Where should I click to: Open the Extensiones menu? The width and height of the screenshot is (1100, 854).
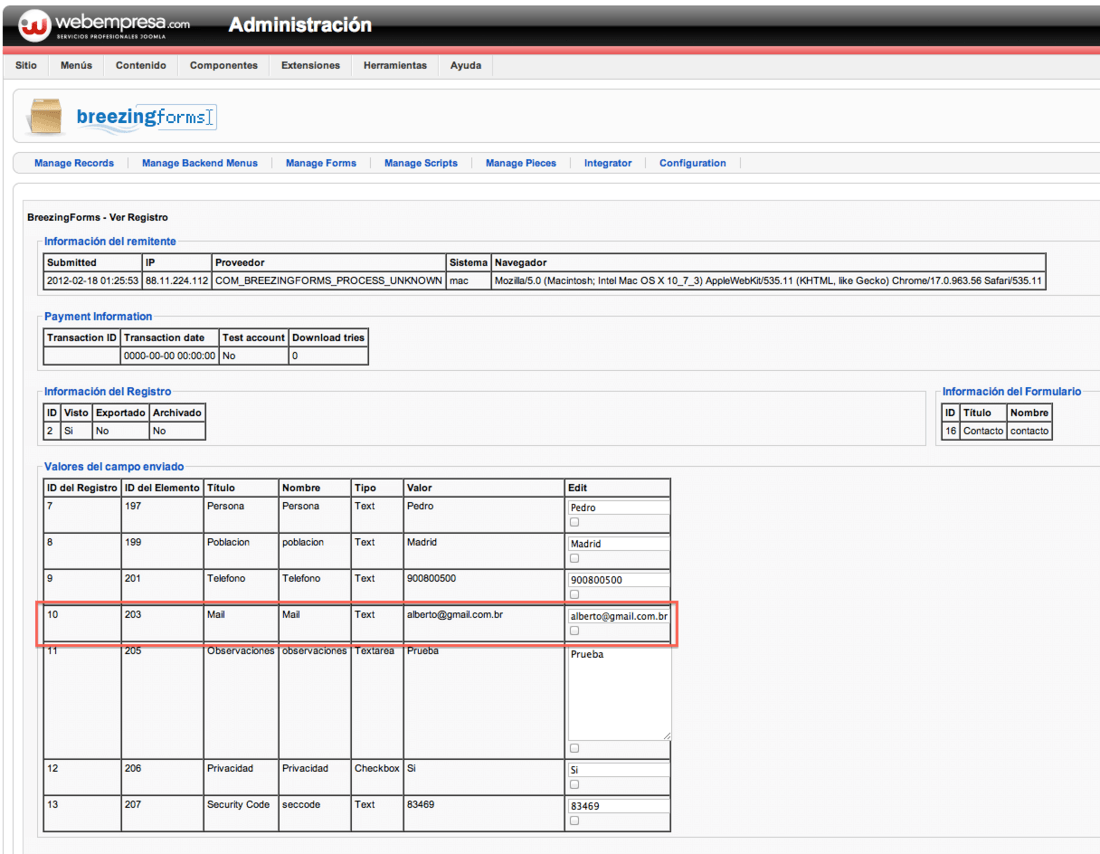pyautogui.click(x=311, y=65)
